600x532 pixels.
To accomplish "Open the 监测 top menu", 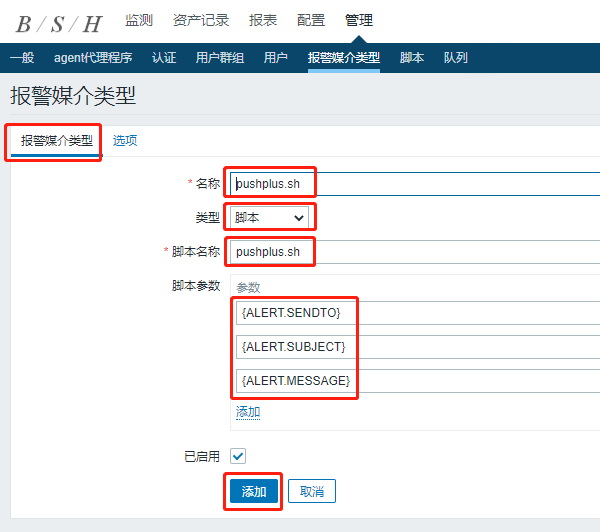I will pos(139,20).
